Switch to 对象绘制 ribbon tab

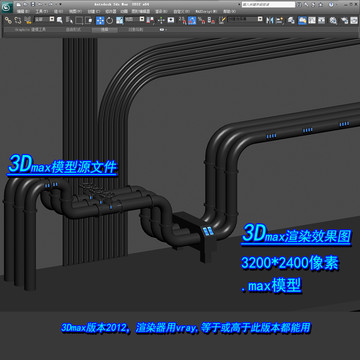(x=136, y=30)
